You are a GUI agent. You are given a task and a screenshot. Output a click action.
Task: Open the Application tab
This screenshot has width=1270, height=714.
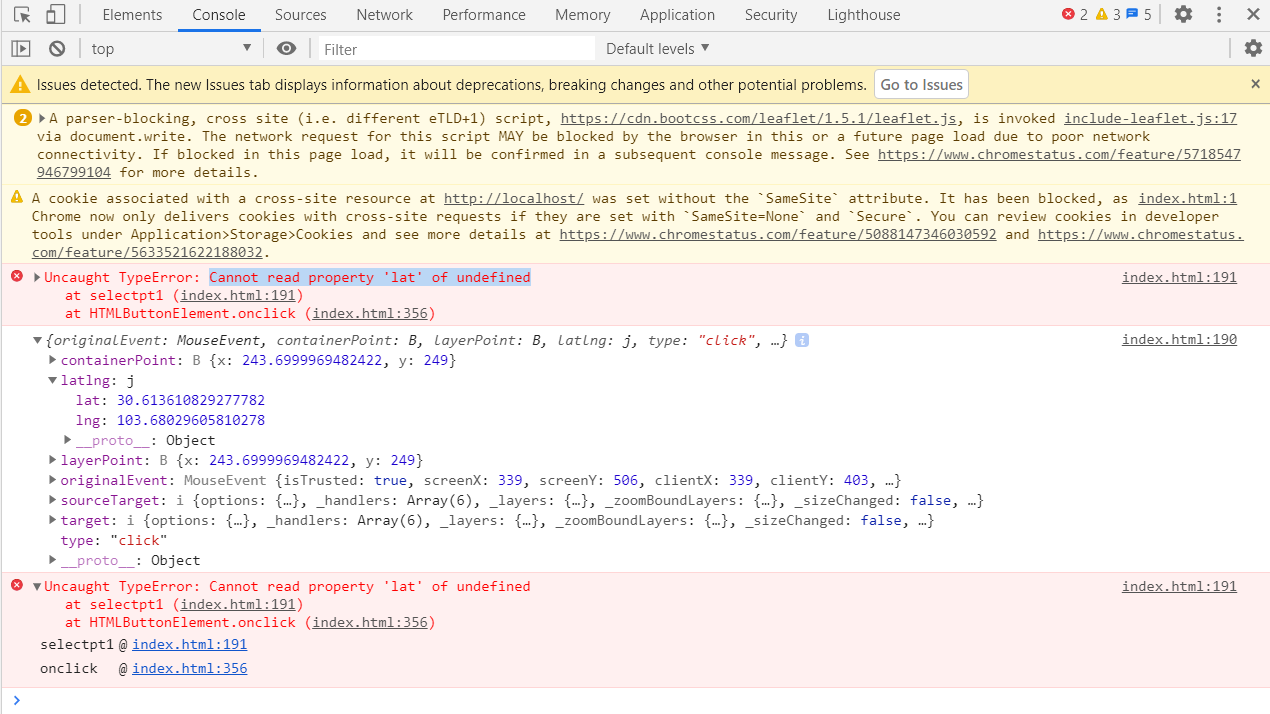pyautogui.click(x=677, y=15)
